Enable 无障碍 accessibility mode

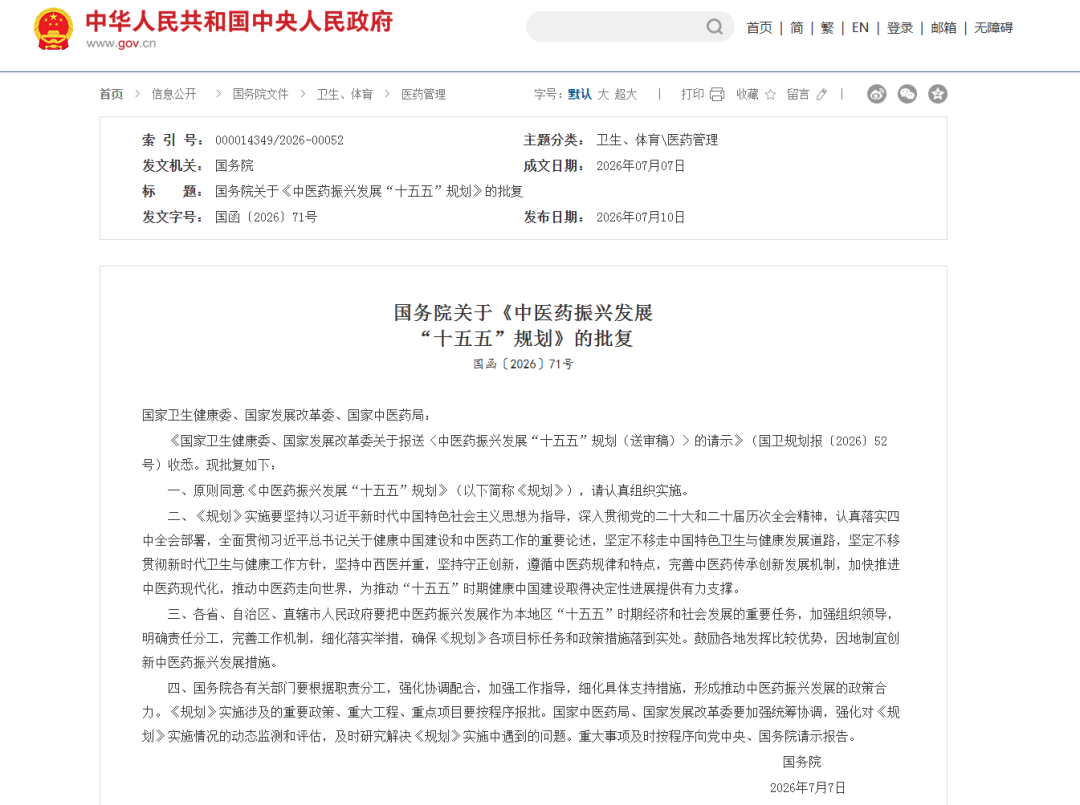pos(993,28)
